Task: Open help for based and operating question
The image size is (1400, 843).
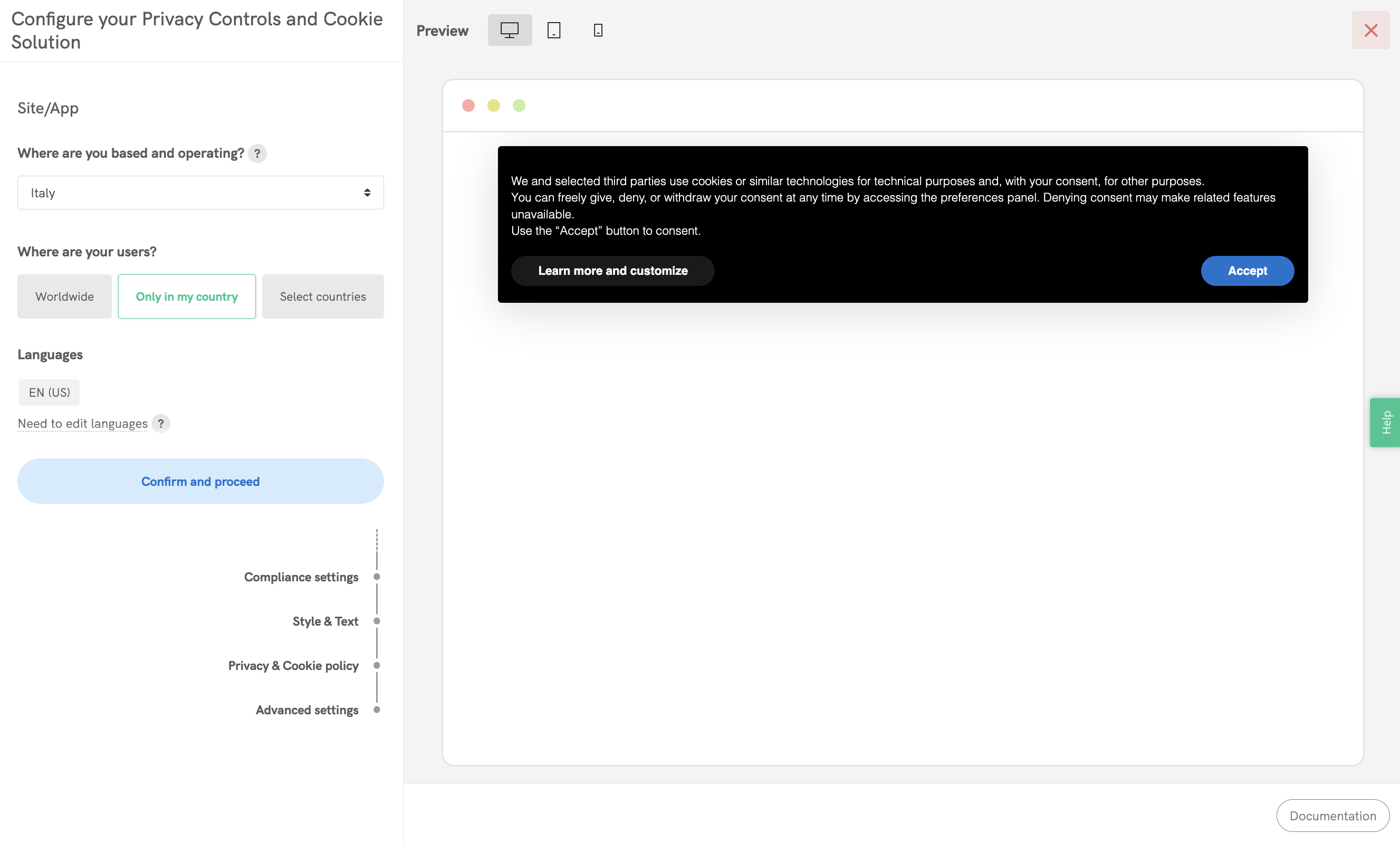Action: point(257,154)
